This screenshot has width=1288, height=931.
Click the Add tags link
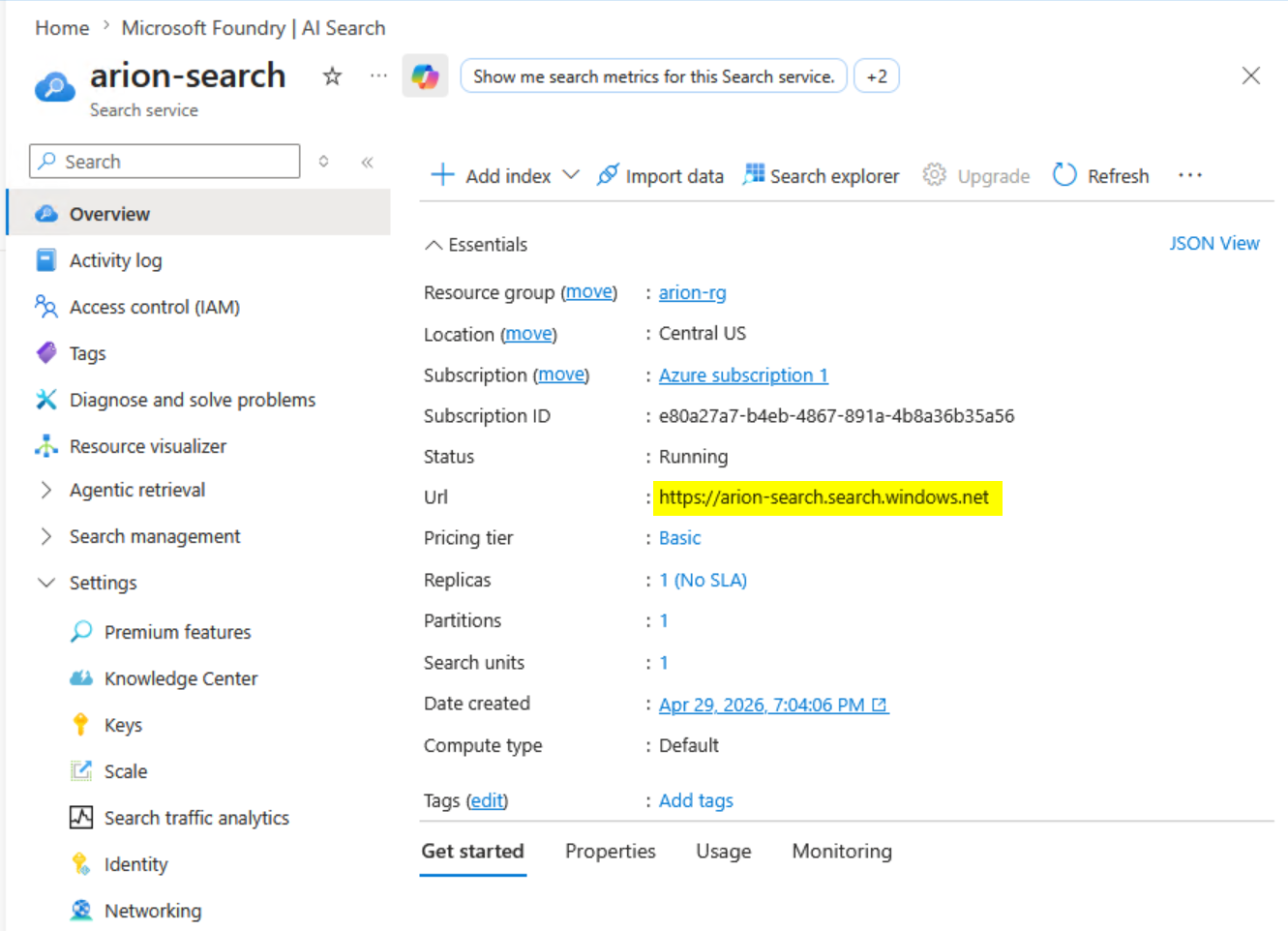click(x=697, y=801)
